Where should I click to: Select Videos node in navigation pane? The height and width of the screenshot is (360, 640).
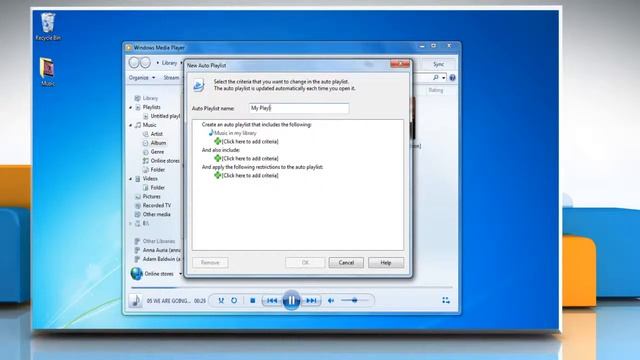click(150, 178)
